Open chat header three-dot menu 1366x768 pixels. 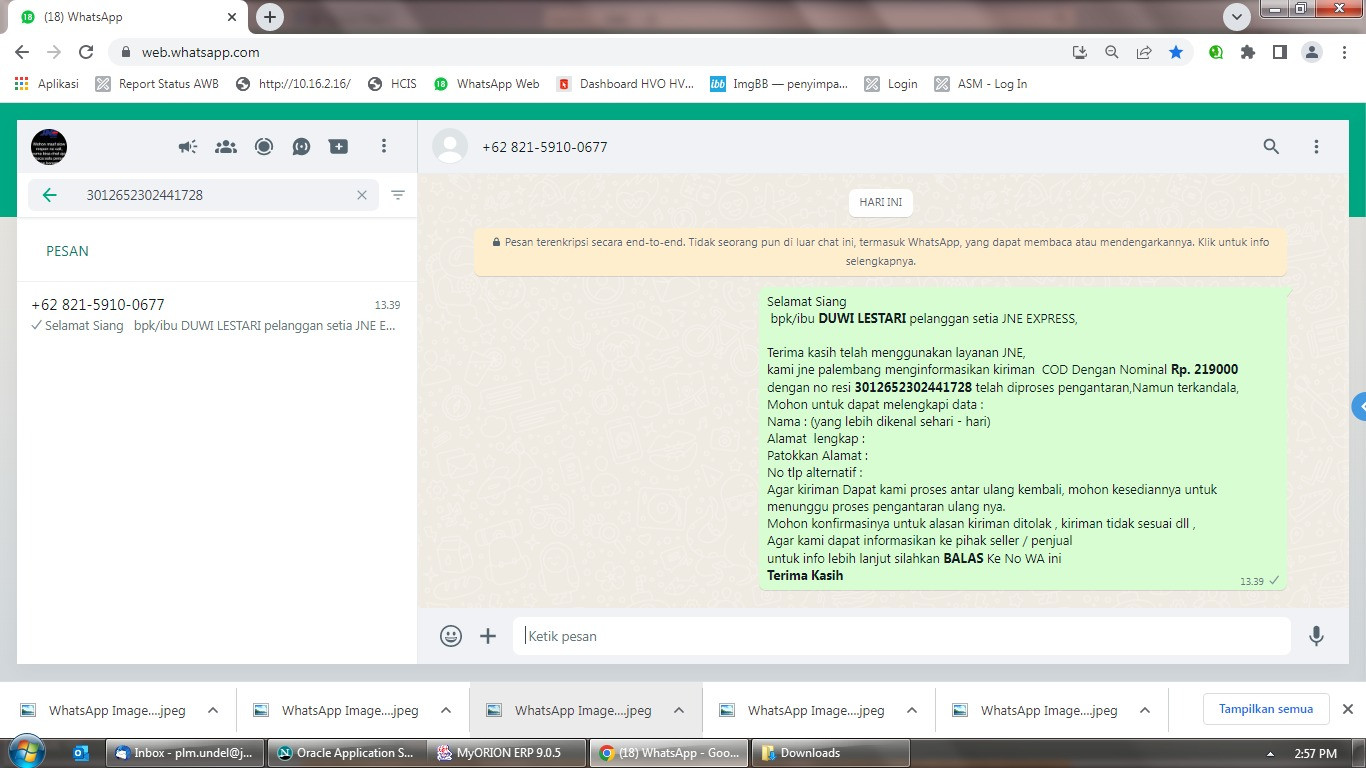(x=1317, y=147)
